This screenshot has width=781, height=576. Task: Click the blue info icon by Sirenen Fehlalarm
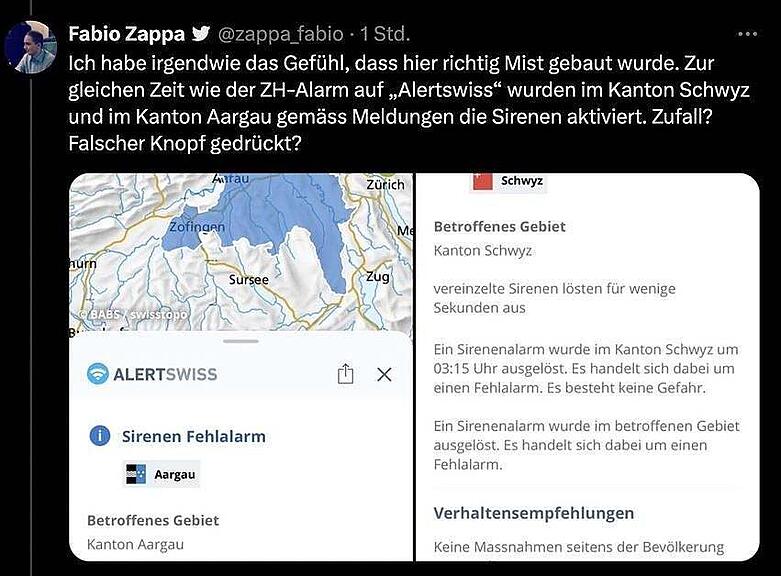(100, 436)
